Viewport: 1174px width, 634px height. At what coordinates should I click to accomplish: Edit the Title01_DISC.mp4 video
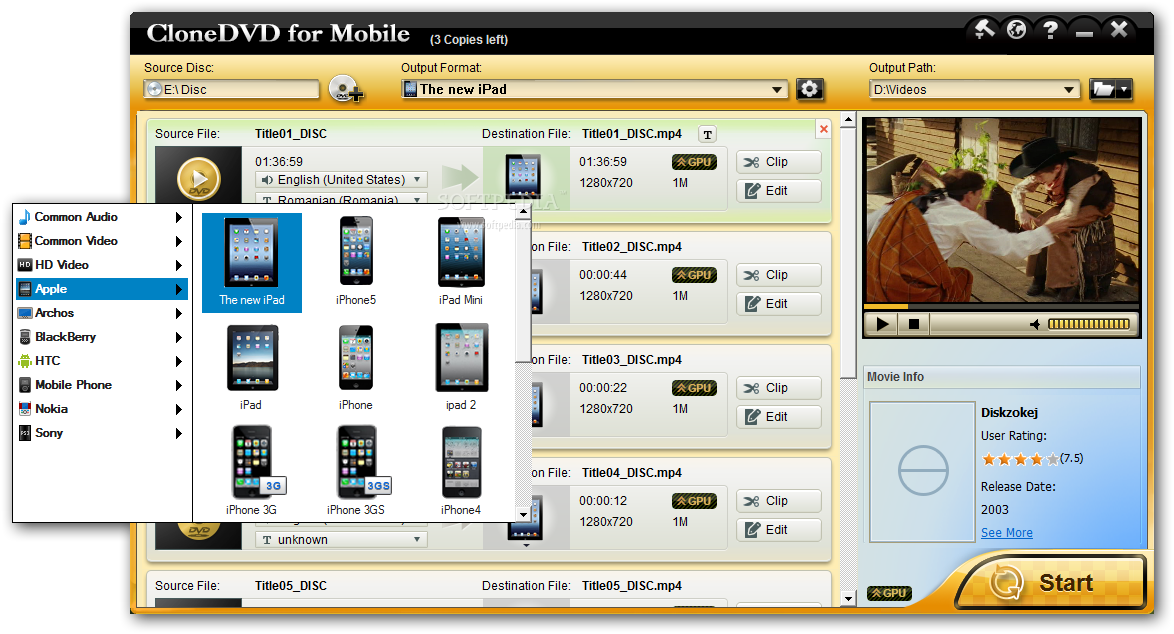tap(779, 191)
